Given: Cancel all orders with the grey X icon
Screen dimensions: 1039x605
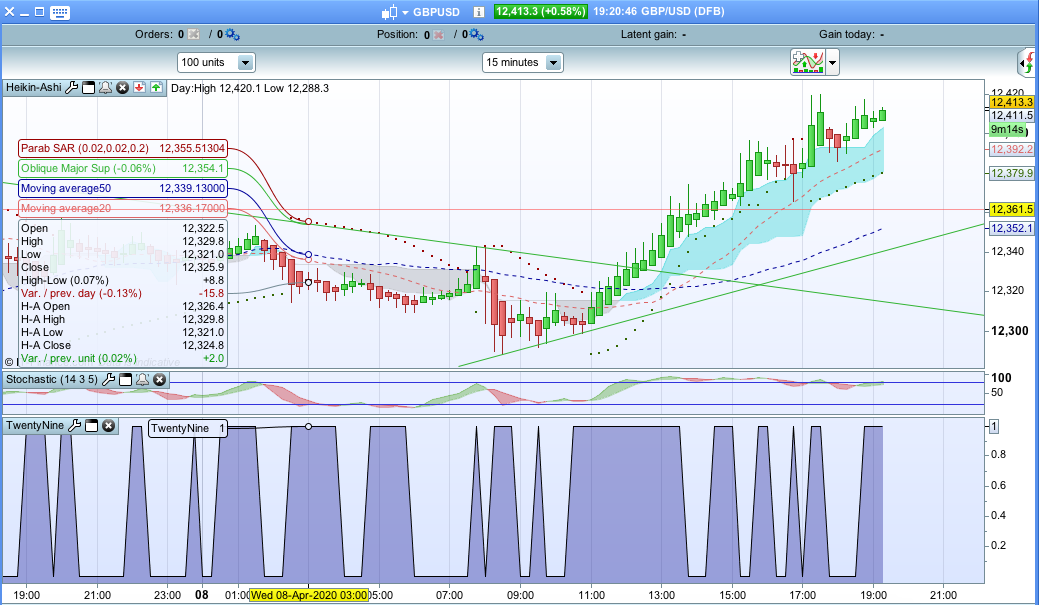Looking at the screenshot, I should (x=193, y=34).
